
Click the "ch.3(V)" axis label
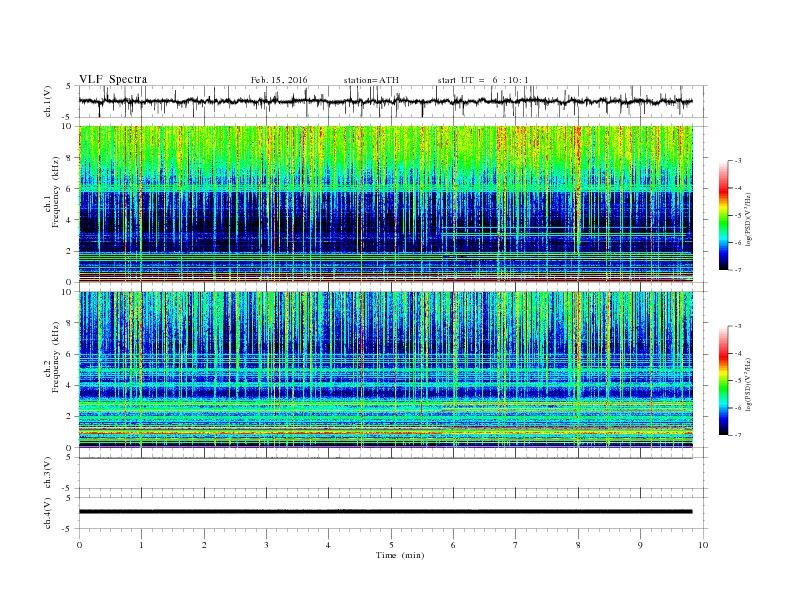(48, 473)
